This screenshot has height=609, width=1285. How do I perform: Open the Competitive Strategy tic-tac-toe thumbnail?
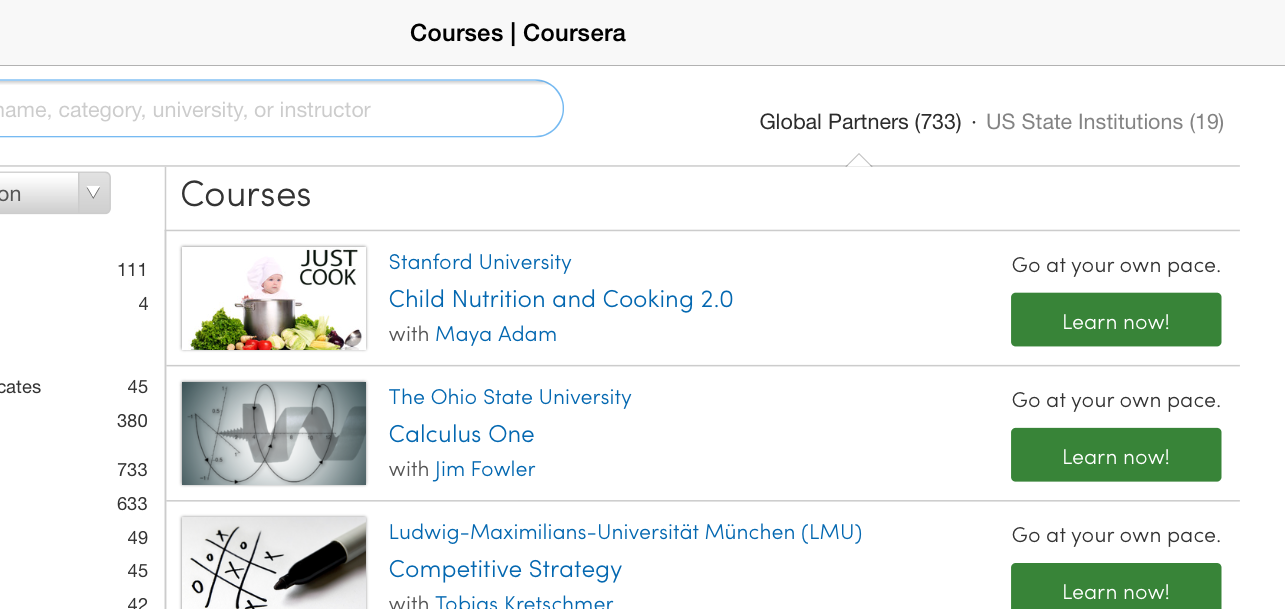(x=274, y=562)
